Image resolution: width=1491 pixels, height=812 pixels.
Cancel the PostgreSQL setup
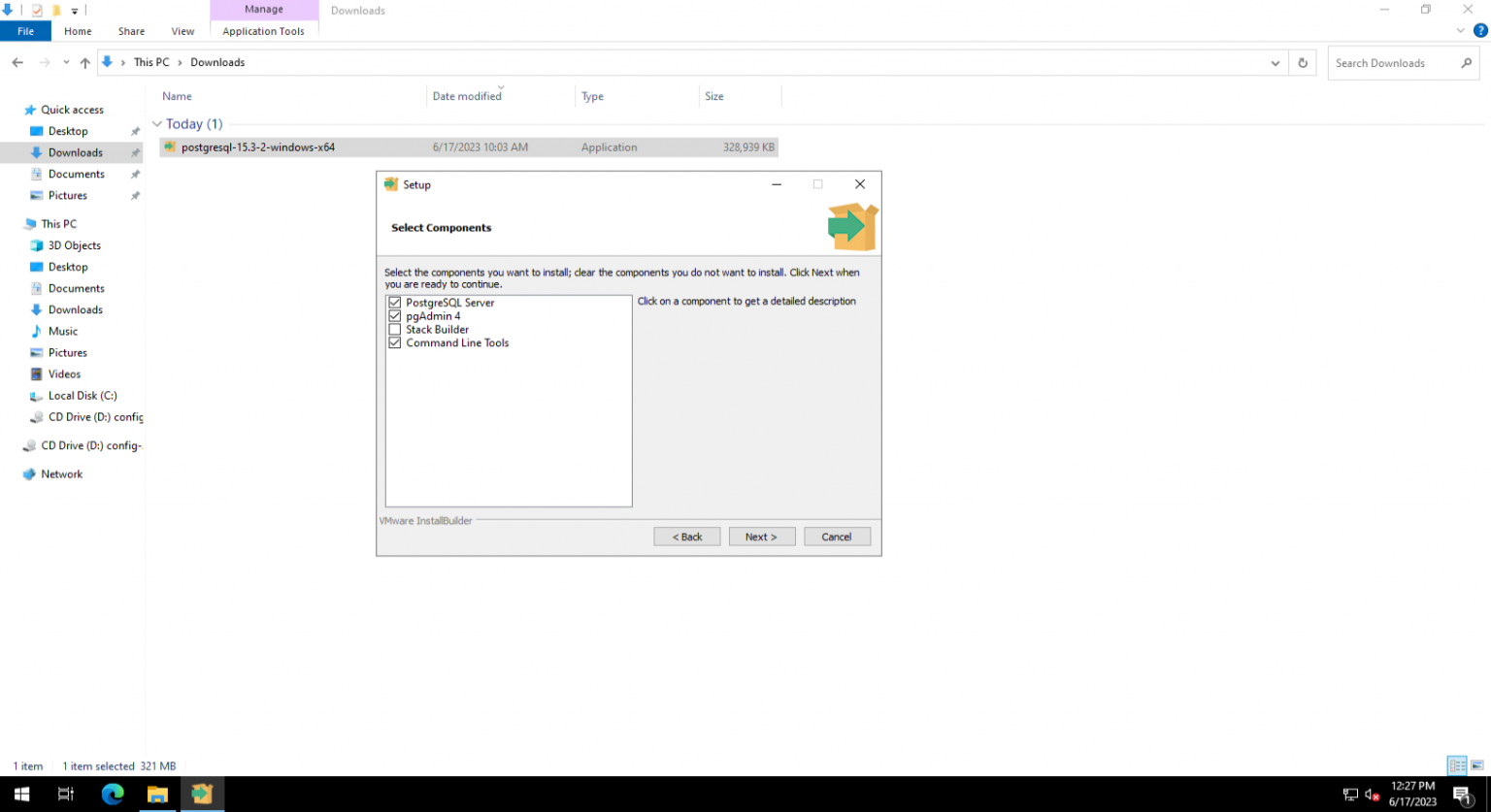point(837,536)
